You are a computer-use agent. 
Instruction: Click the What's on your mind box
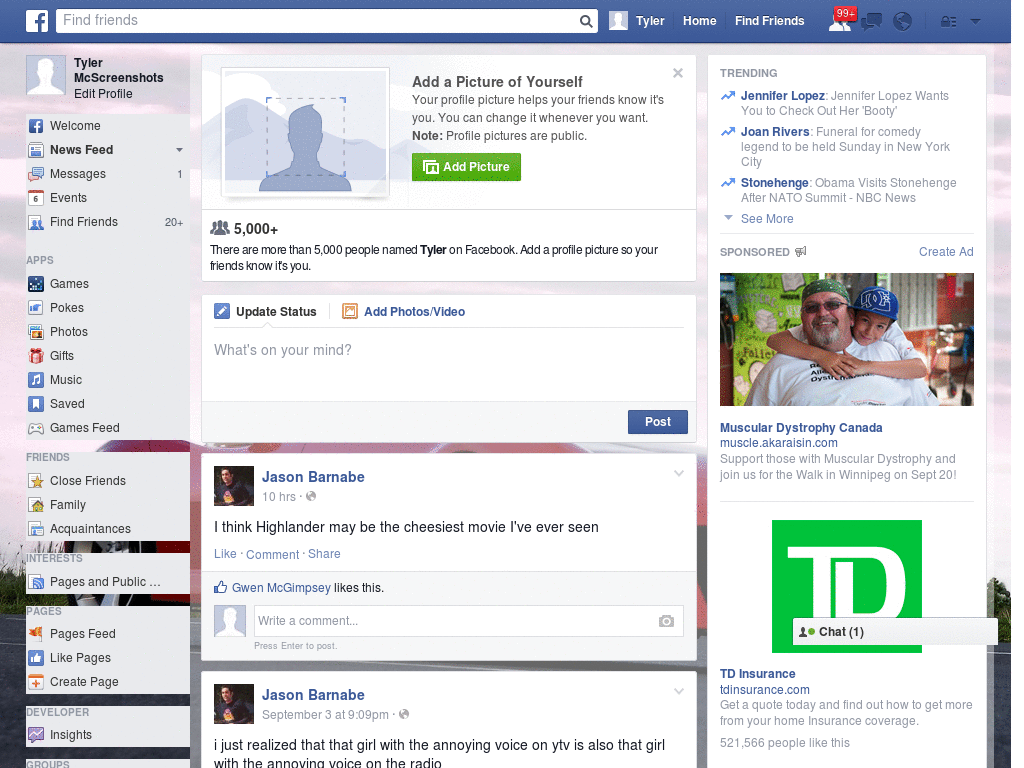tap(449, 363)
